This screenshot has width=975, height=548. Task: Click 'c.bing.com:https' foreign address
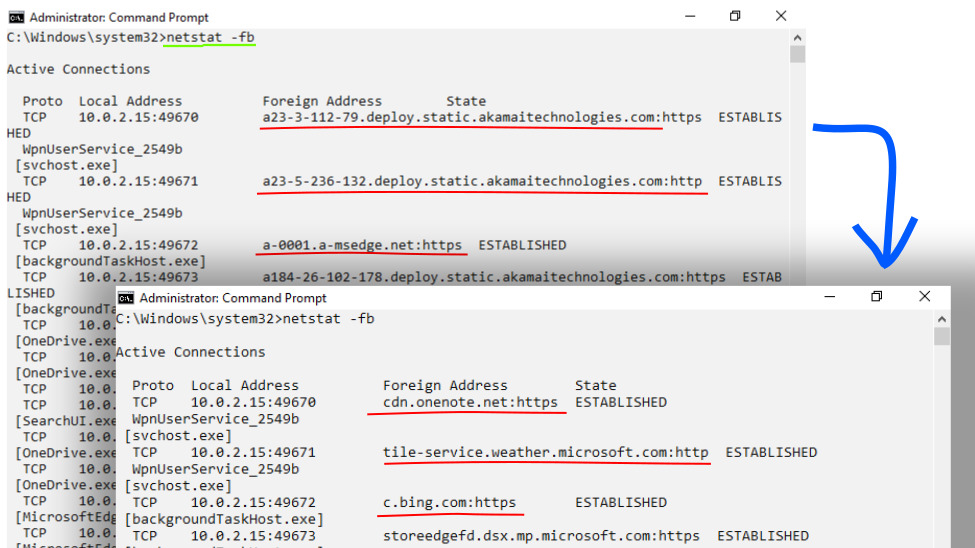449,502
